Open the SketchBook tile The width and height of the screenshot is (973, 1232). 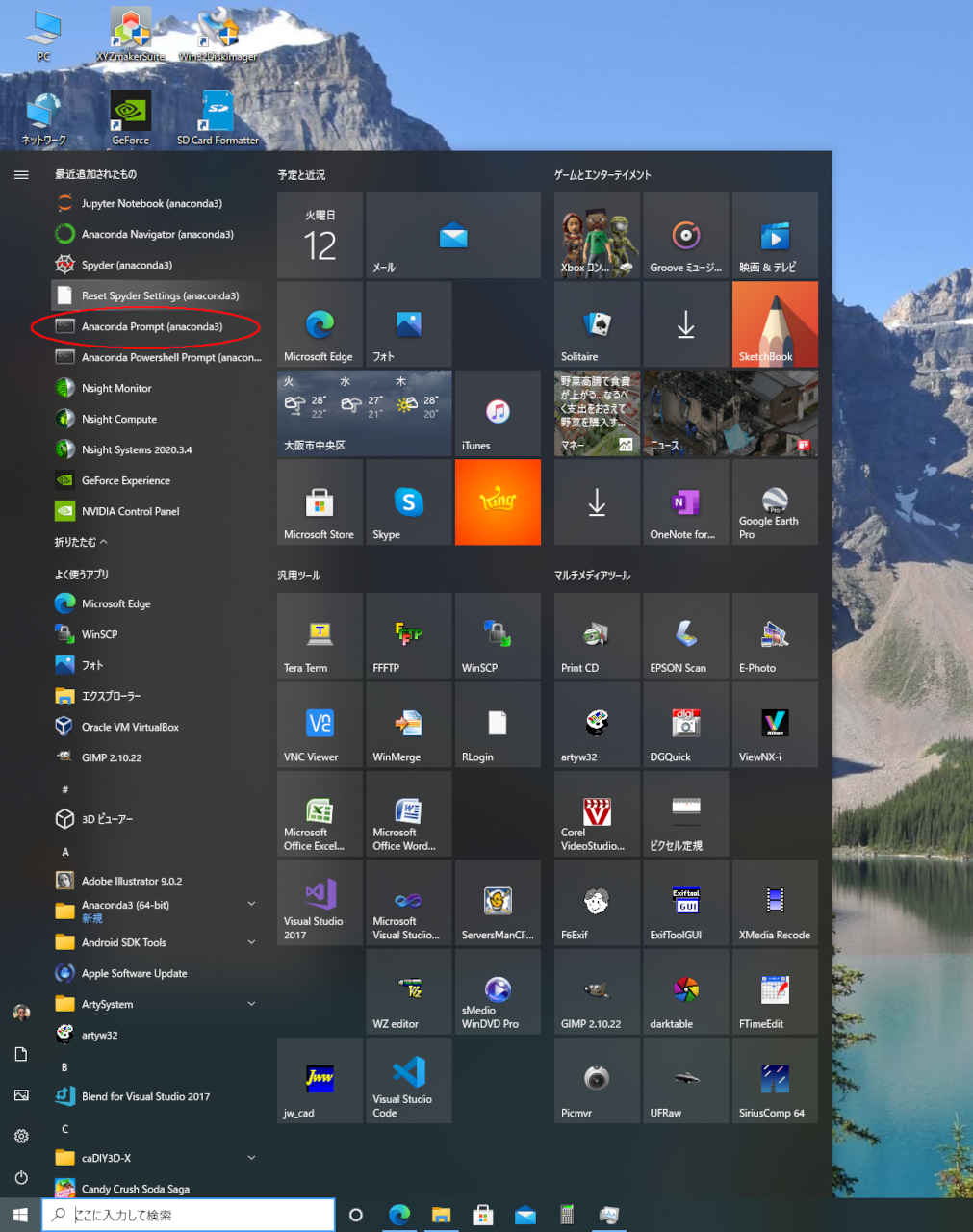tap(775, 324)
